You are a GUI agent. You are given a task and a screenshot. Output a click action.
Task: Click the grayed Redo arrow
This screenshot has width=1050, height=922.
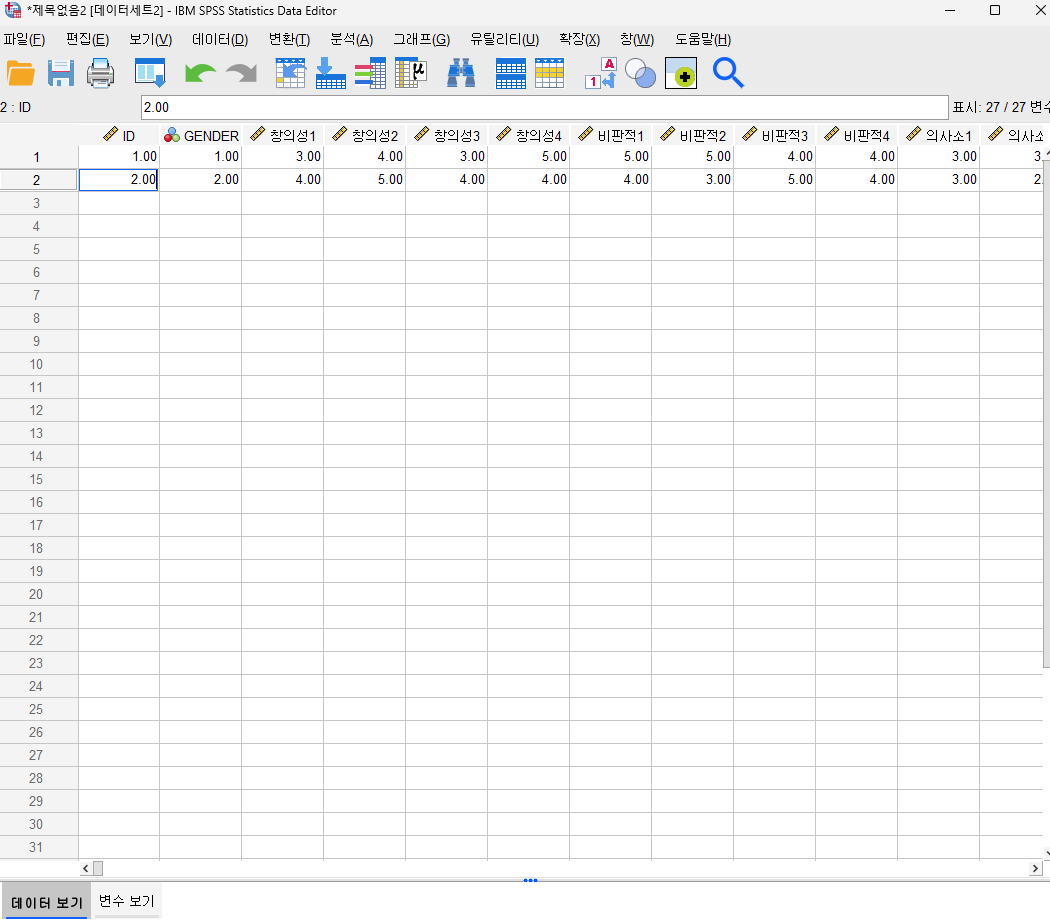click(241, 73)
